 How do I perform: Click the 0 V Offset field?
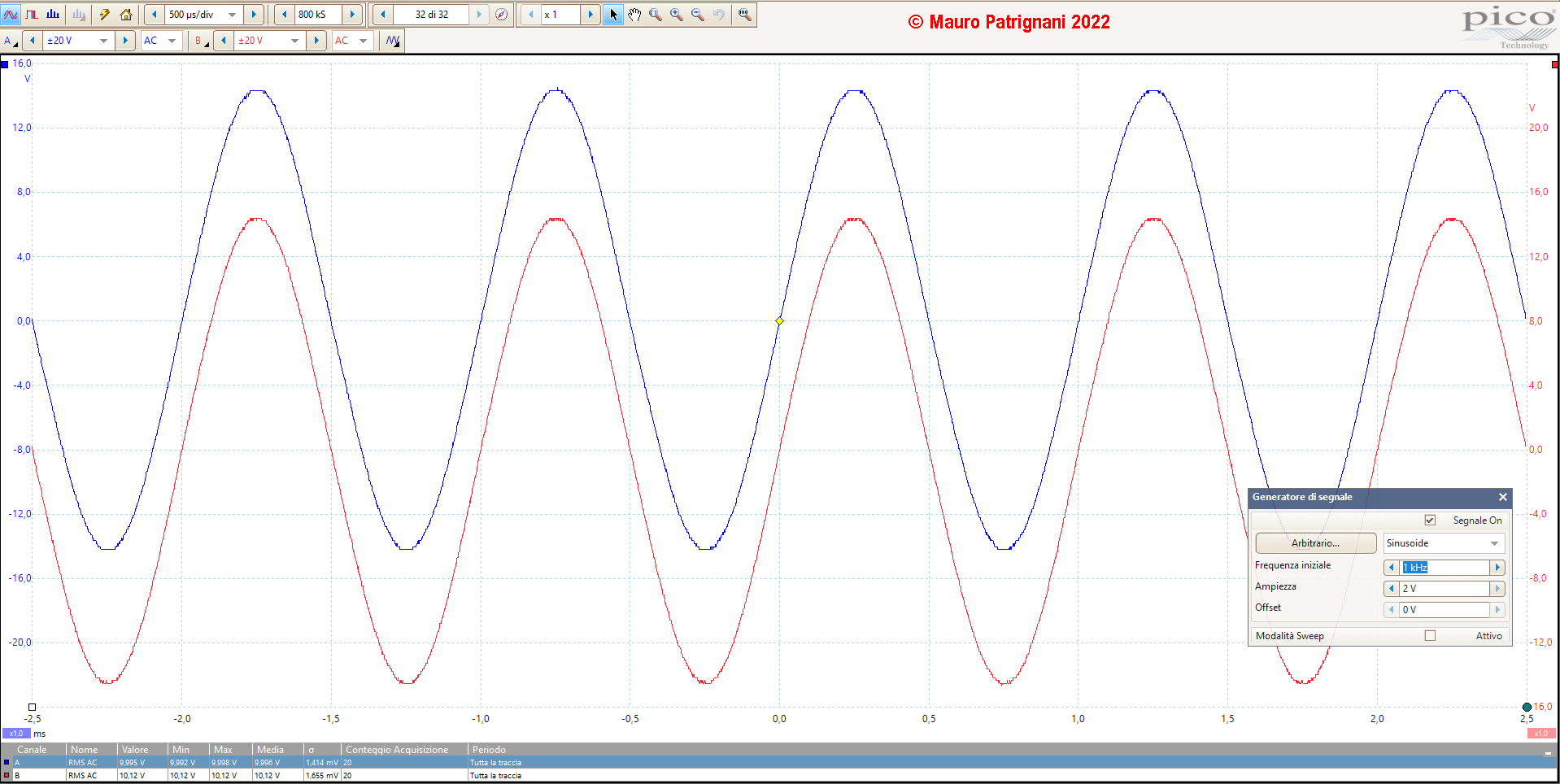(1444, 610)
